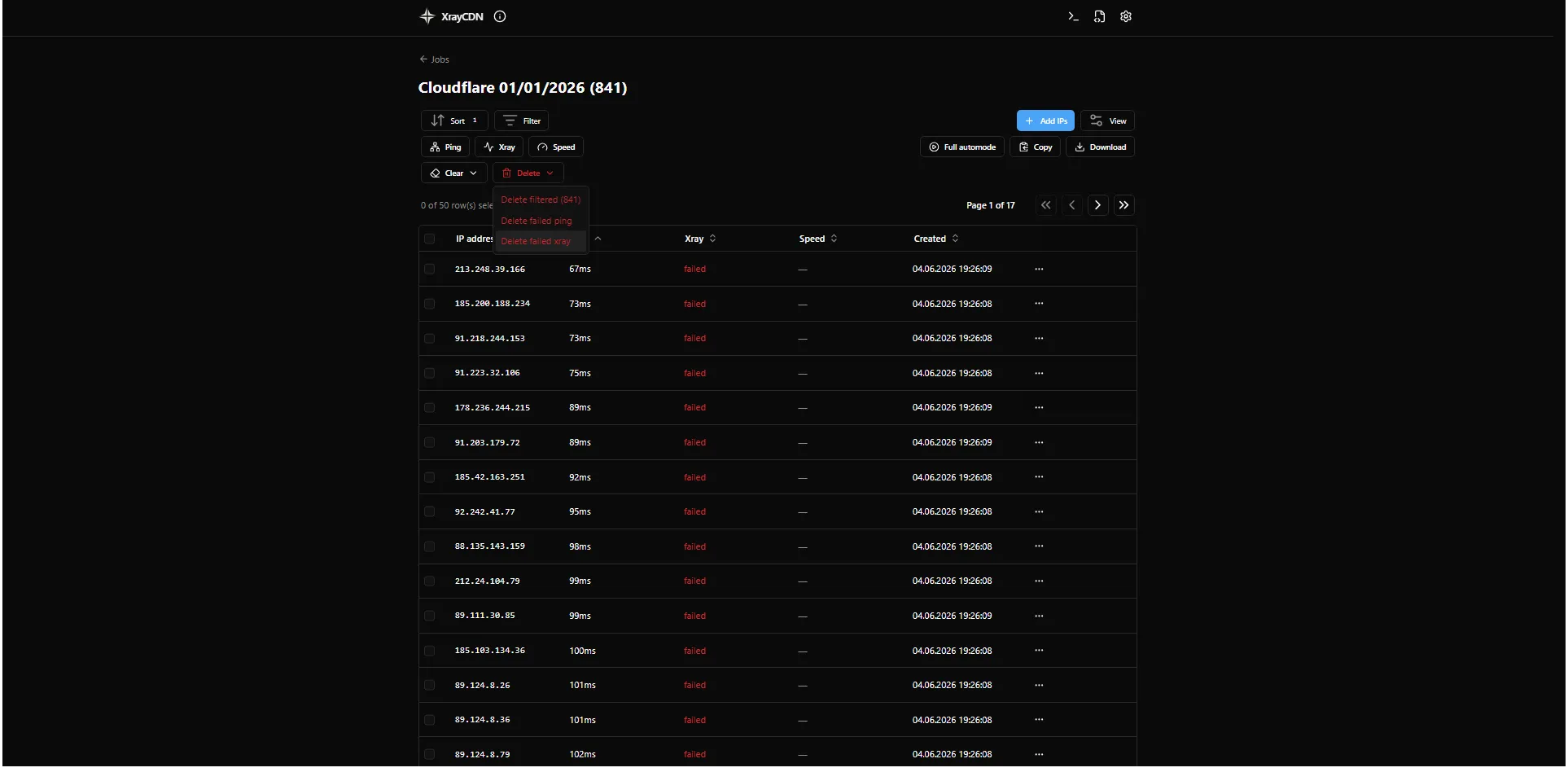Open settings via the gear icon
The image size is (1568, 772).
point(1126,16)
